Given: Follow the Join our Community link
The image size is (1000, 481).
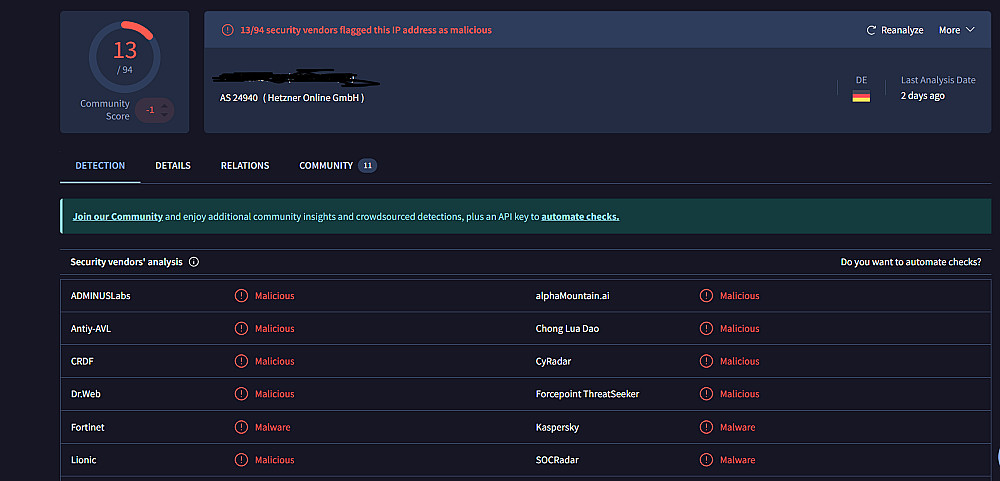Looking at the screenshot, I should tap(117, 216).
